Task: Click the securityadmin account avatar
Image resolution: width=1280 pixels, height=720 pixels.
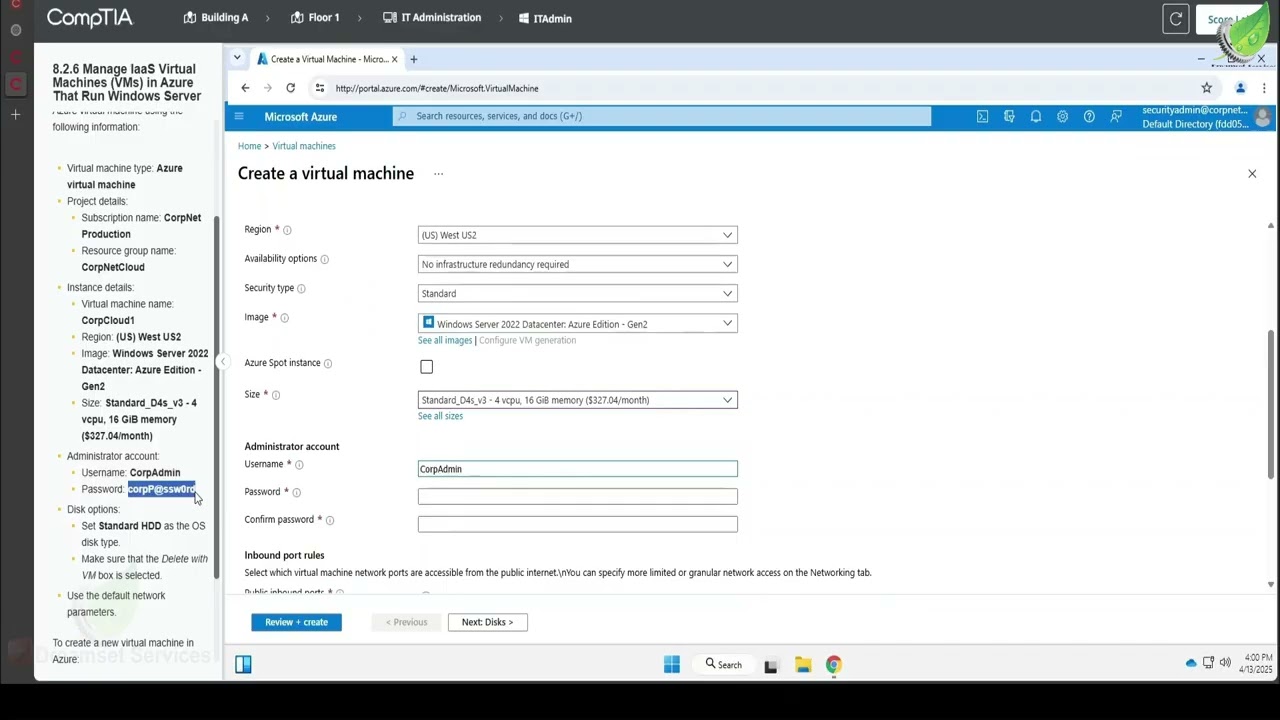Action: point(1262,117)
